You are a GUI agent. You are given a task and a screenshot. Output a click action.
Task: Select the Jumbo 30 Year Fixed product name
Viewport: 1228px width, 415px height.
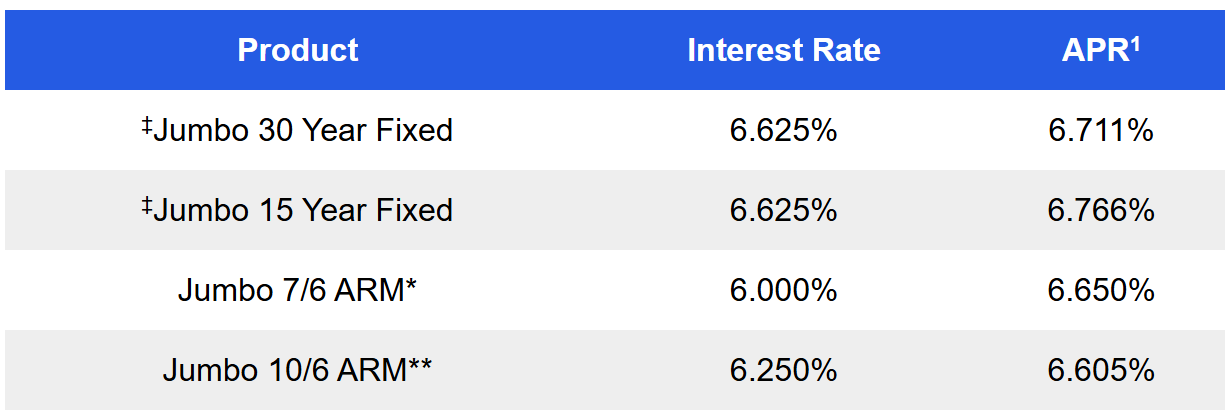click(304, 130)
